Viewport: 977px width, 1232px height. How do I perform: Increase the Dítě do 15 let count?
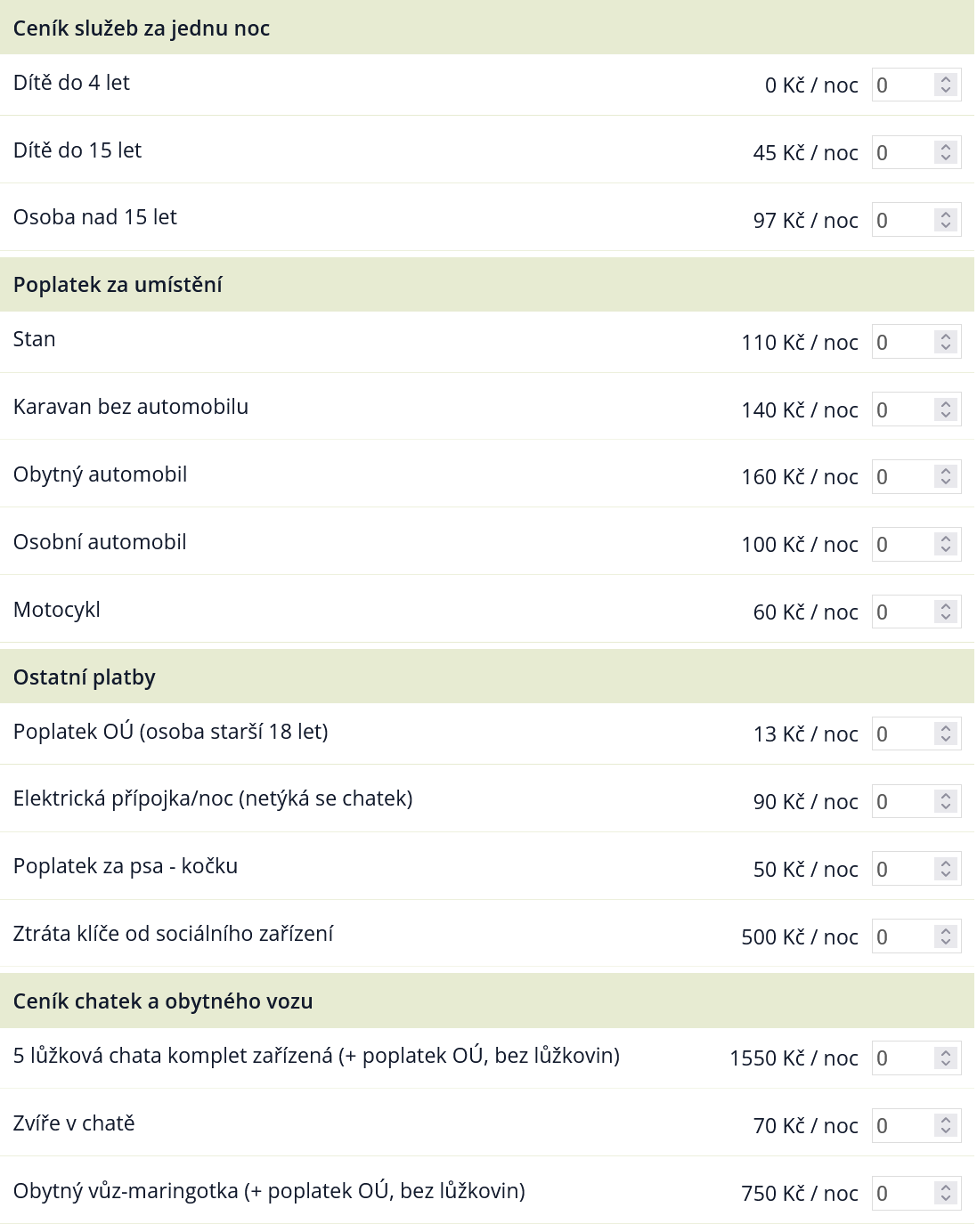coord(946,148)
